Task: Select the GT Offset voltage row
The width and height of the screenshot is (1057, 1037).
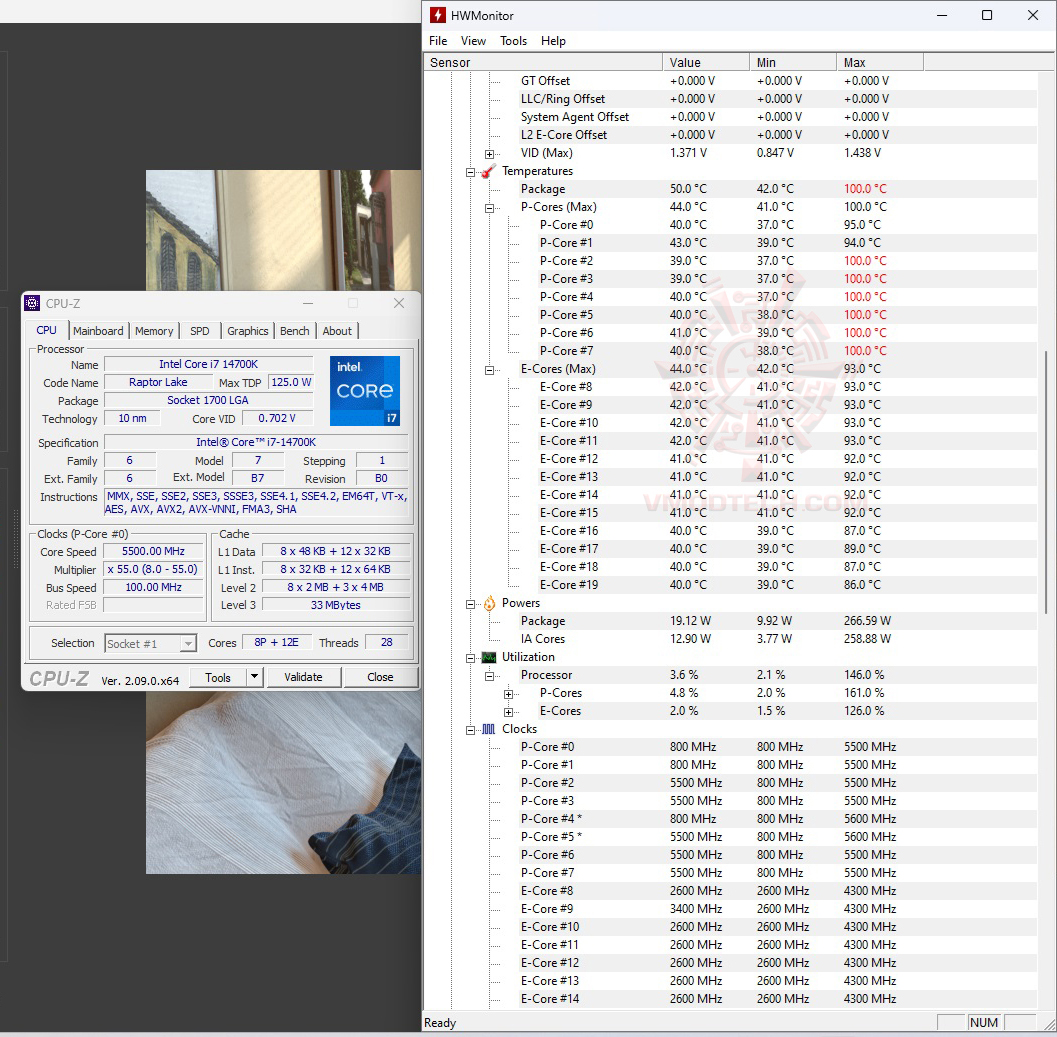Action: [x=778, y=81]
